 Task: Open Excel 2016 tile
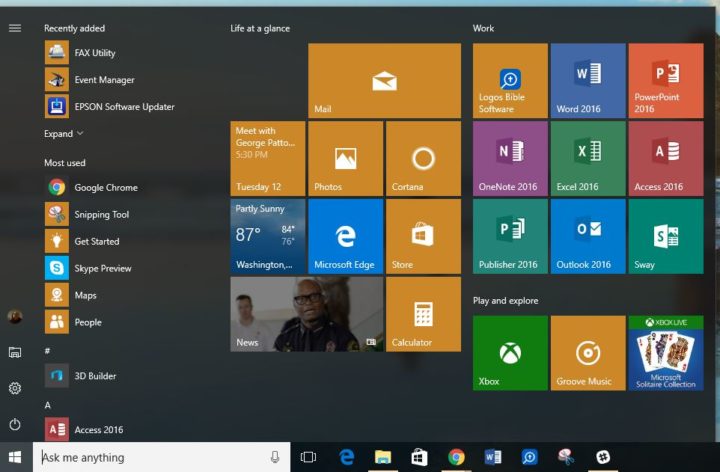point(588,158)
